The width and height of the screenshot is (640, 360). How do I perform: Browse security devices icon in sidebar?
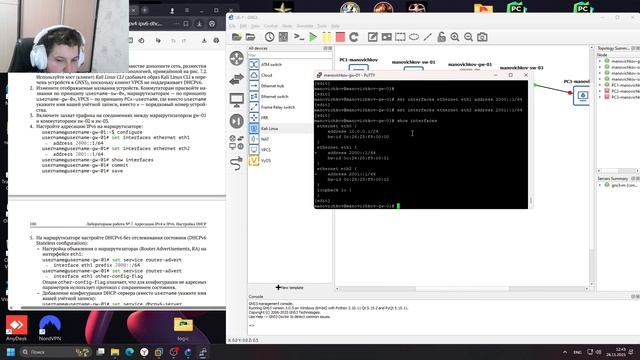(x=237, y=121)
